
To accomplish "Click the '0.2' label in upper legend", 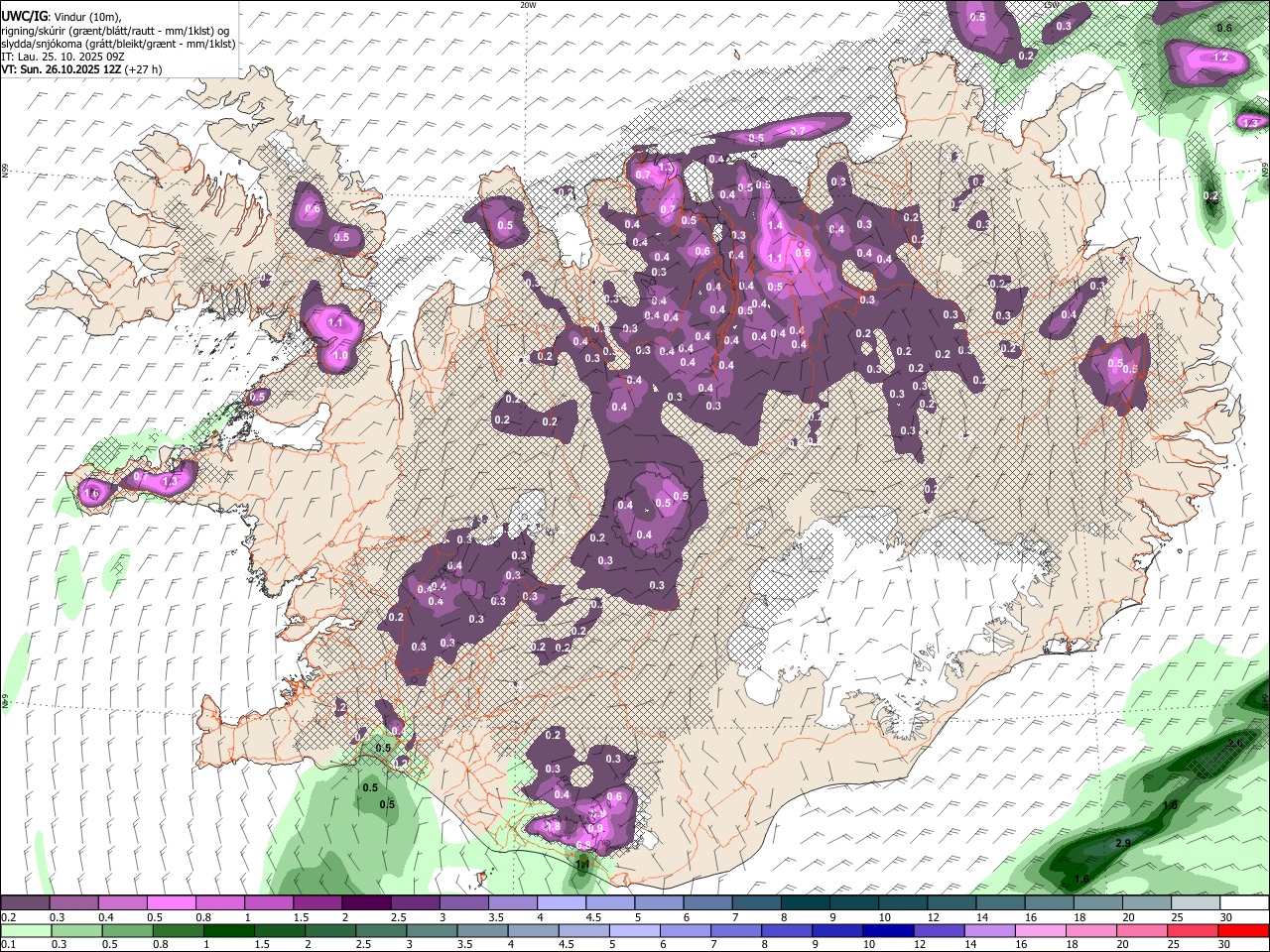I will click(x=9, y=917).
